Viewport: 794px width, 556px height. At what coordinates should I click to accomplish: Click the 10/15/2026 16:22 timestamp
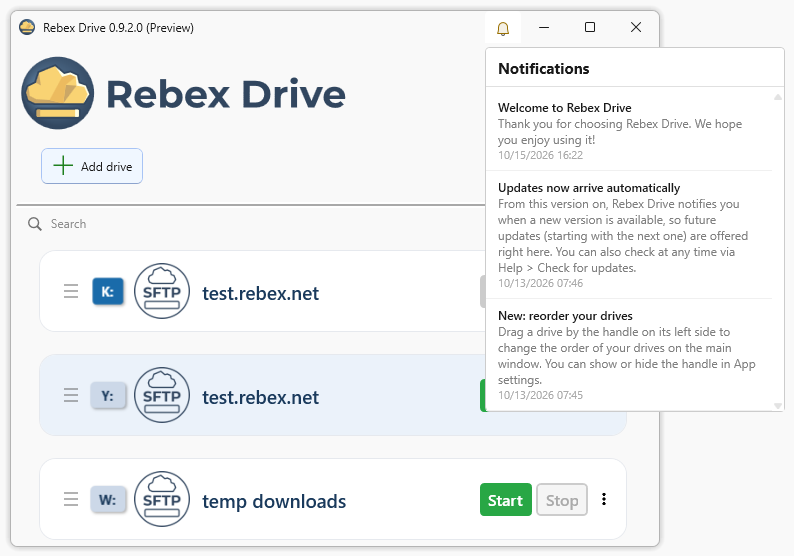(x=540, y=155)
